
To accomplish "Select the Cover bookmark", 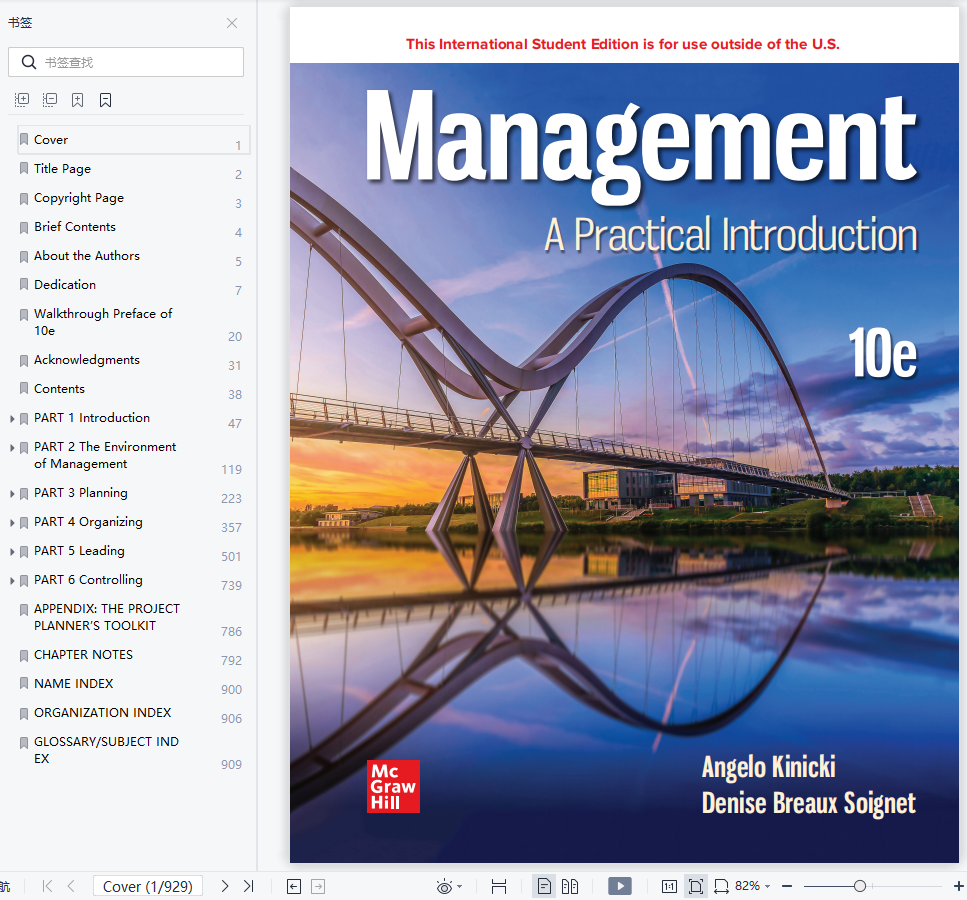I will pyautogui.click(x=133, y=140).
